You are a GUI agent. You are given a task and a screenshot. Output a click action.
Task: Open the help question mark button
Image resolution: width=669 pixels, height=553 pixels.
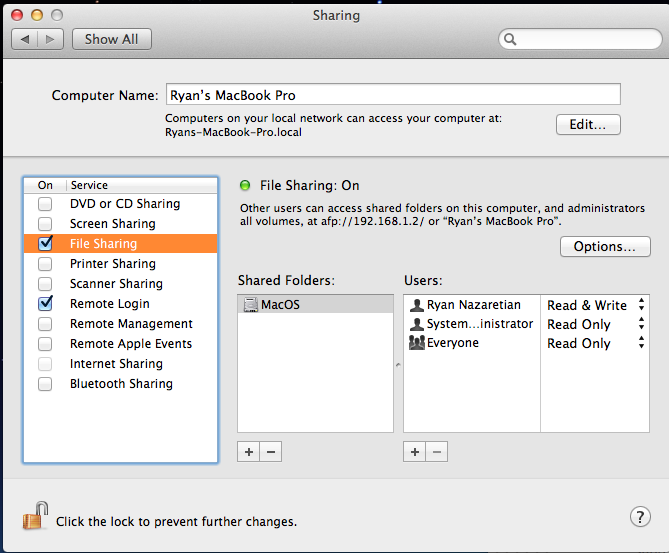point(640,517)
